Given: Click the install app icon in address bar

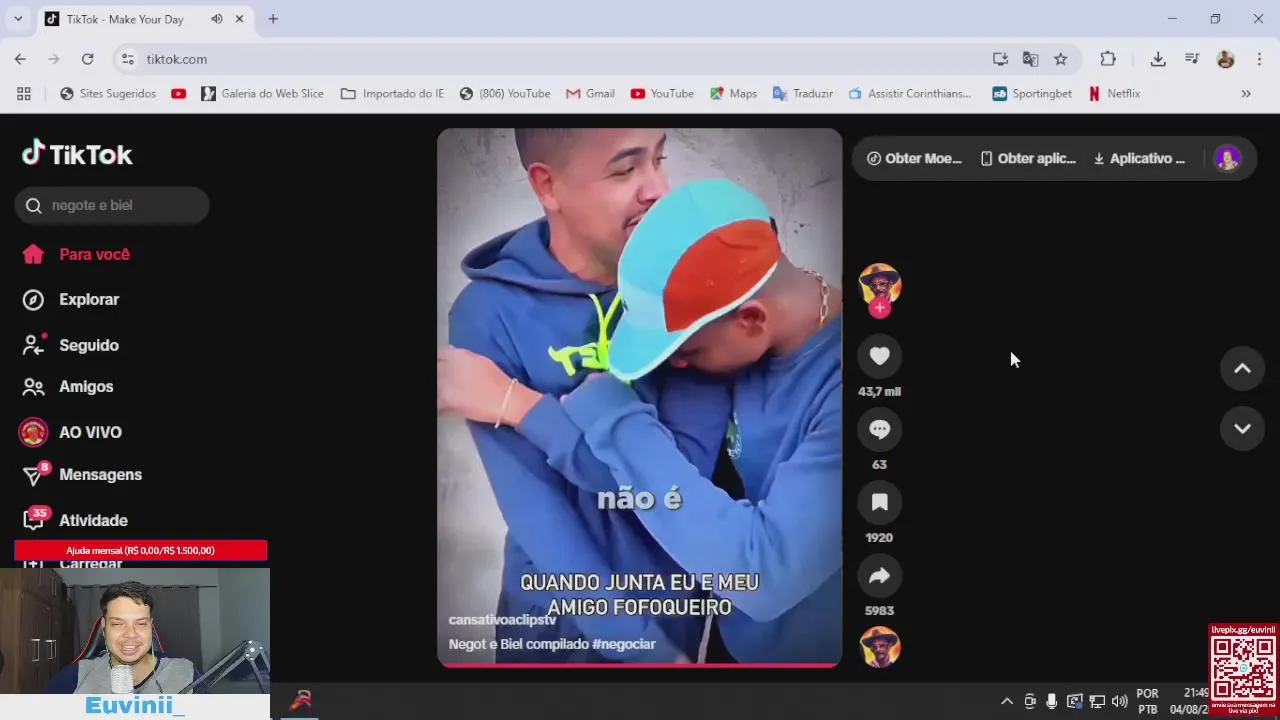Looking at the screenshot, I should pyautogui.click(x=1000, y=59).
